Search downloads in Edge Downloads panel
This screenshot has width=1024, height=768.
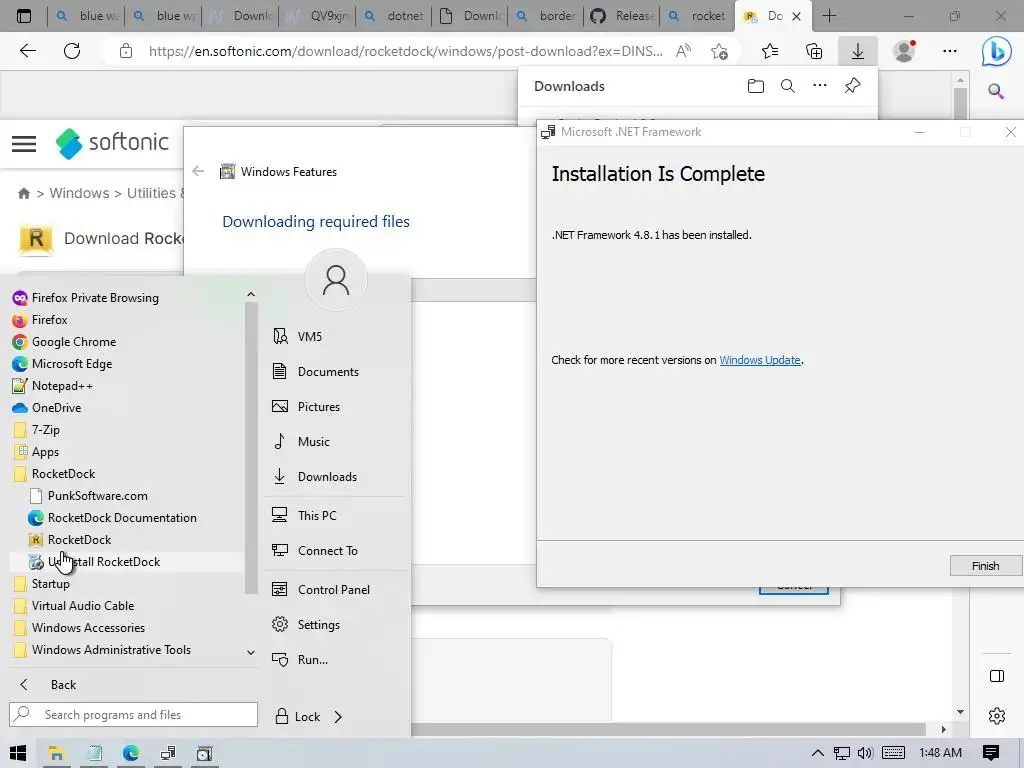click(x=788, y=86)
